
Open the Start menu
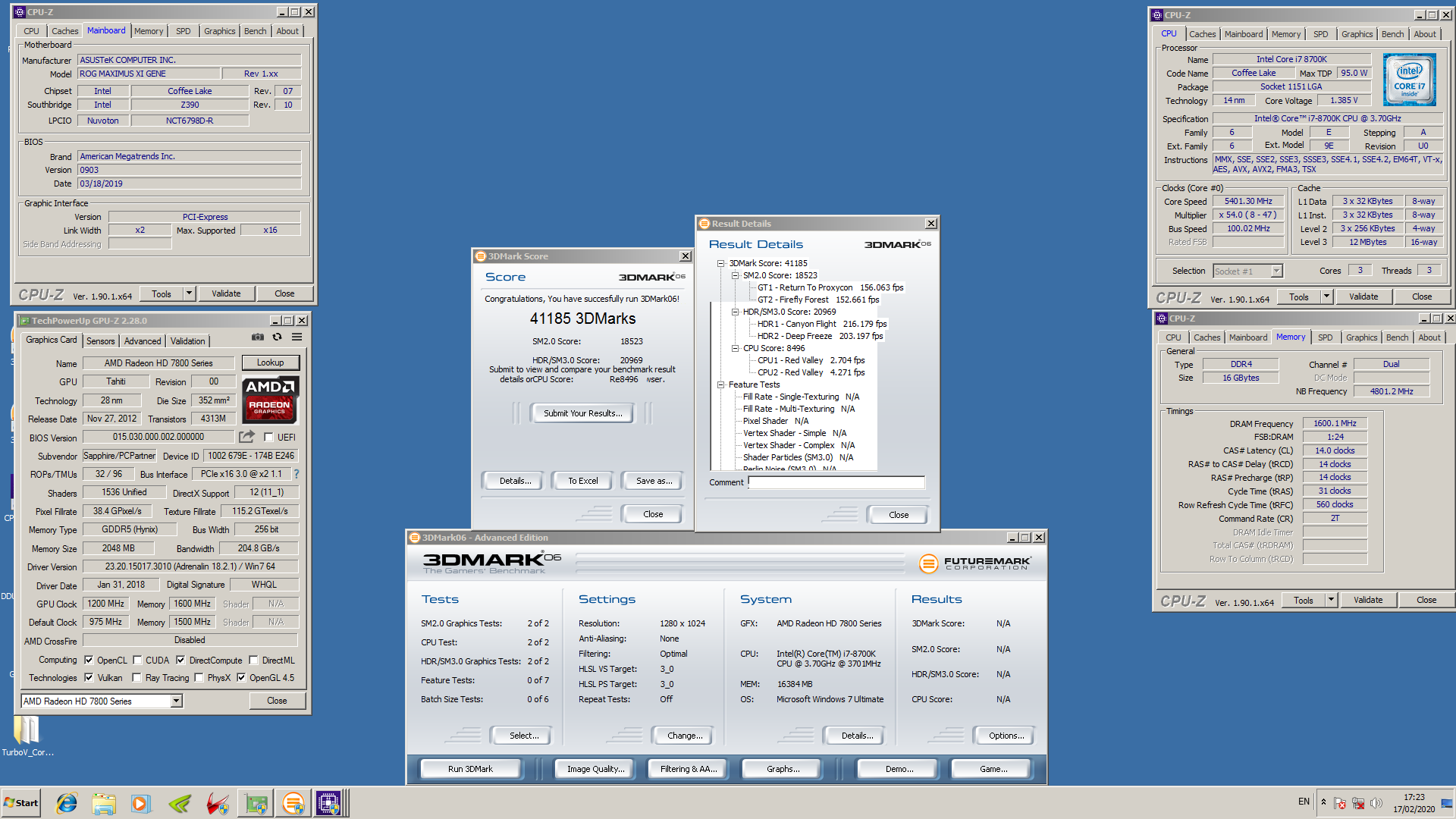[x=21, y=803]
